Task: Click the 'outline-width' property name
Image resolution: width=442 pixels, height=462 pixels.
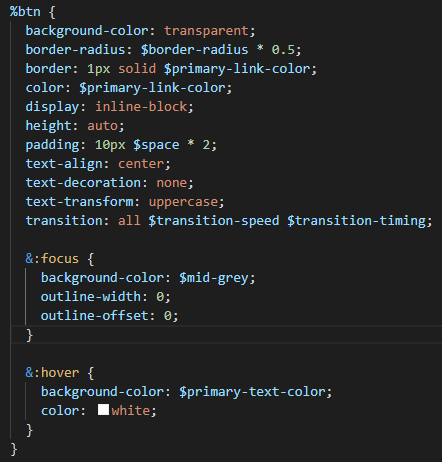Action: [91, 297]
